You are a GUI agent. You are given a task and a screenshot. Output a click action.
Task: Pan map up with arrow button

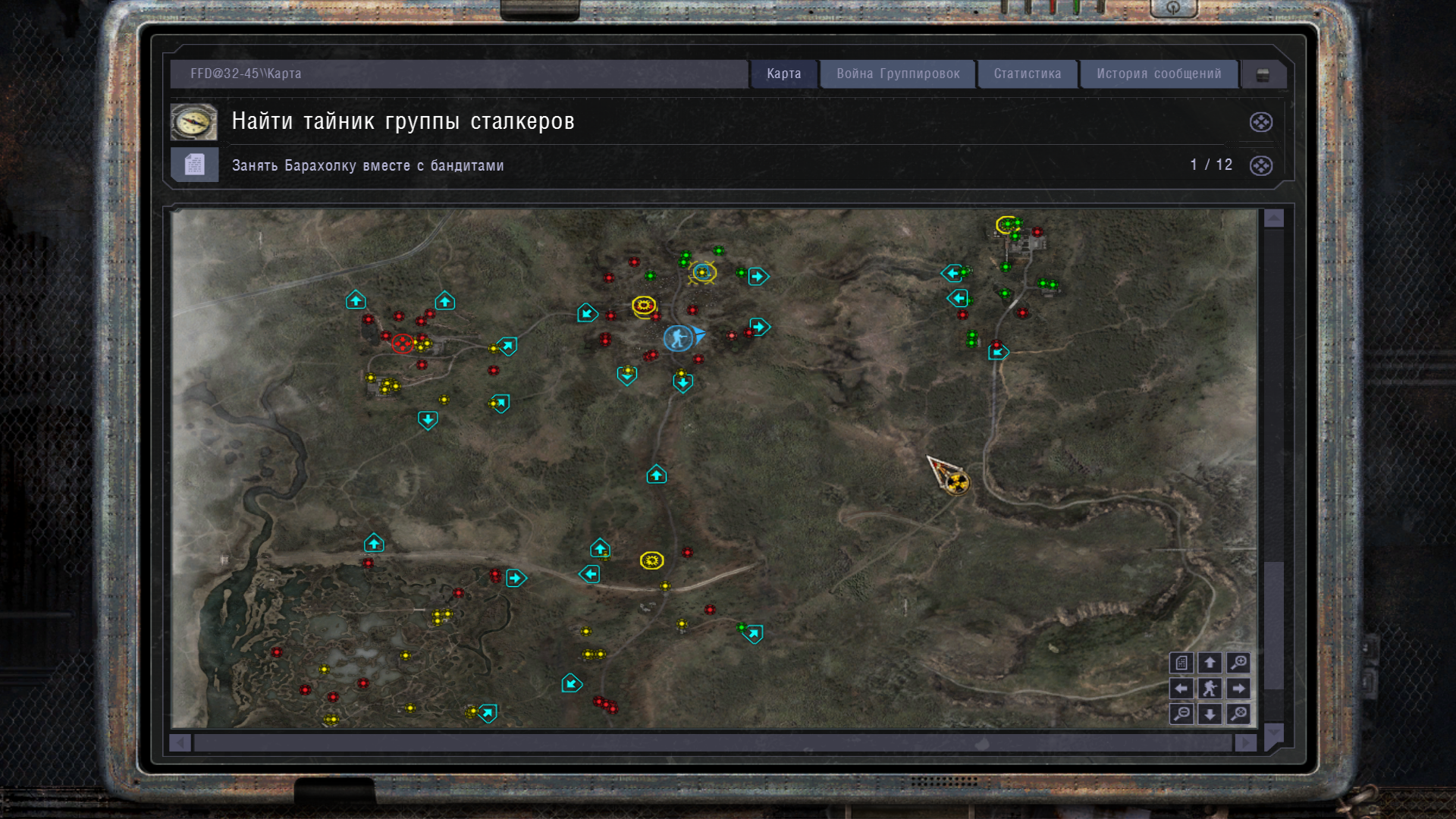tap(1210, 663)
